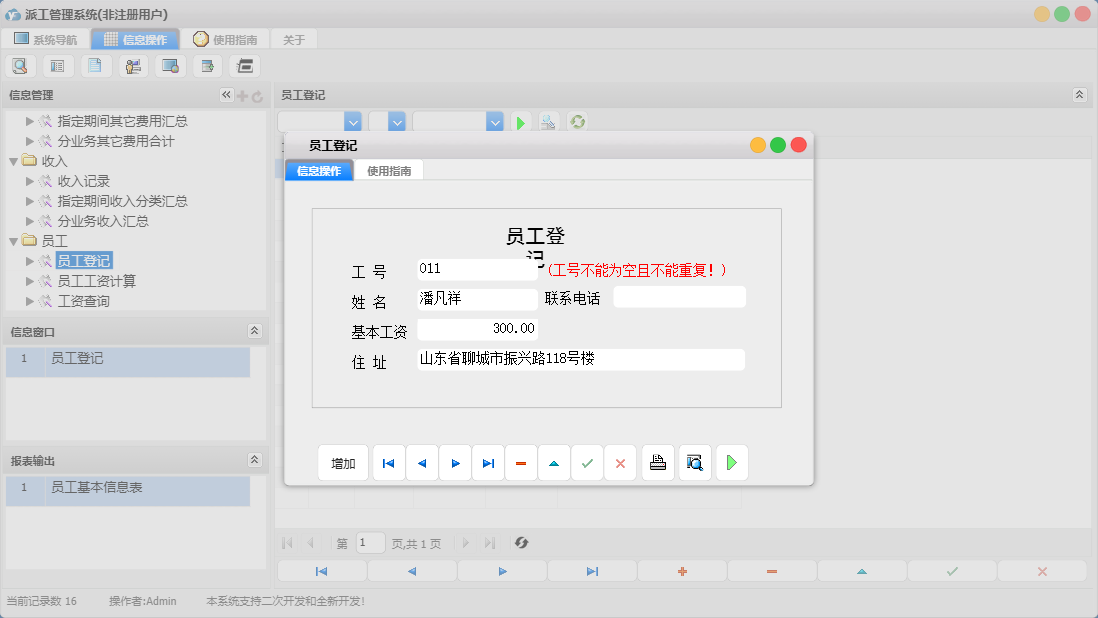Open the first dropdown on the 员工登记 panel

[x=352, y=121]
